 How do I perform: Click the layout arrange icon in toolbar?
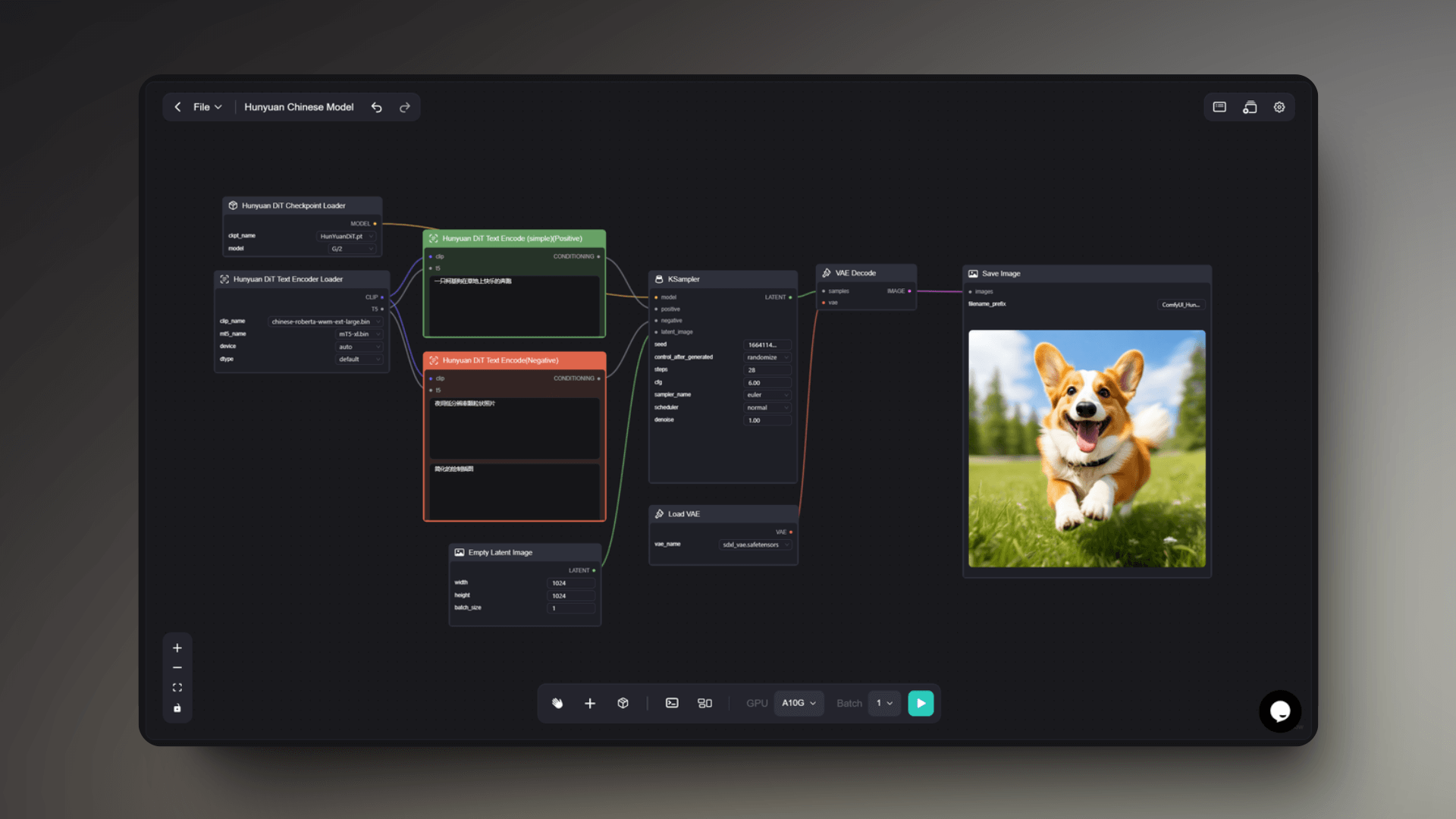coord(704,703)
